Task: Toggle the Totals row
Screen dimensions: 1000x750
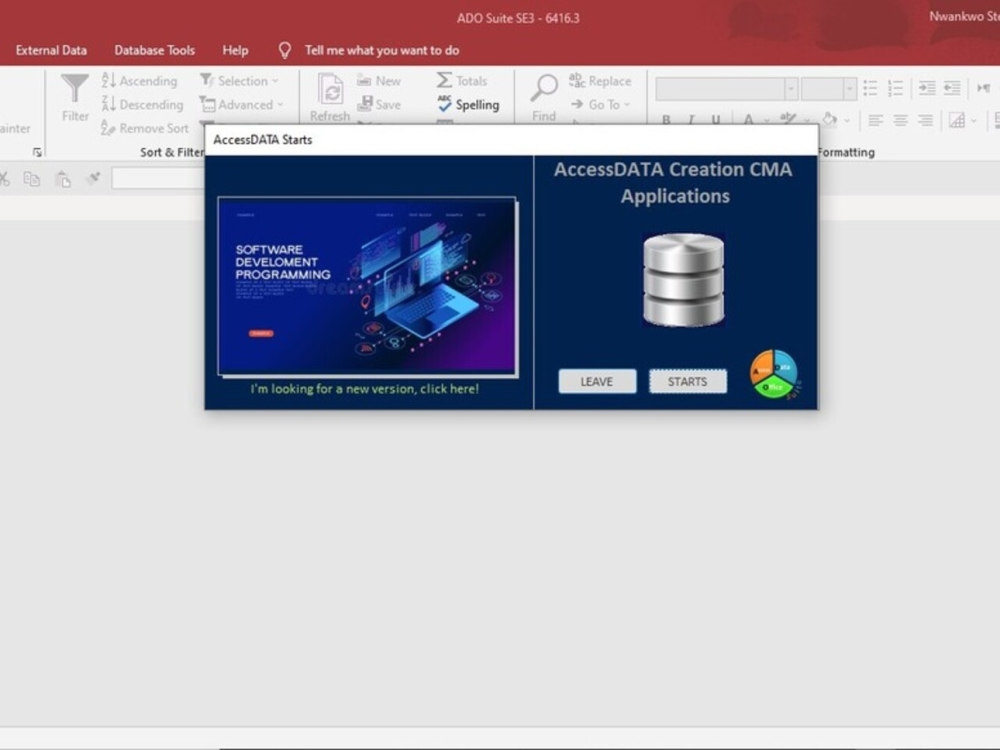Action: point(462,81)
